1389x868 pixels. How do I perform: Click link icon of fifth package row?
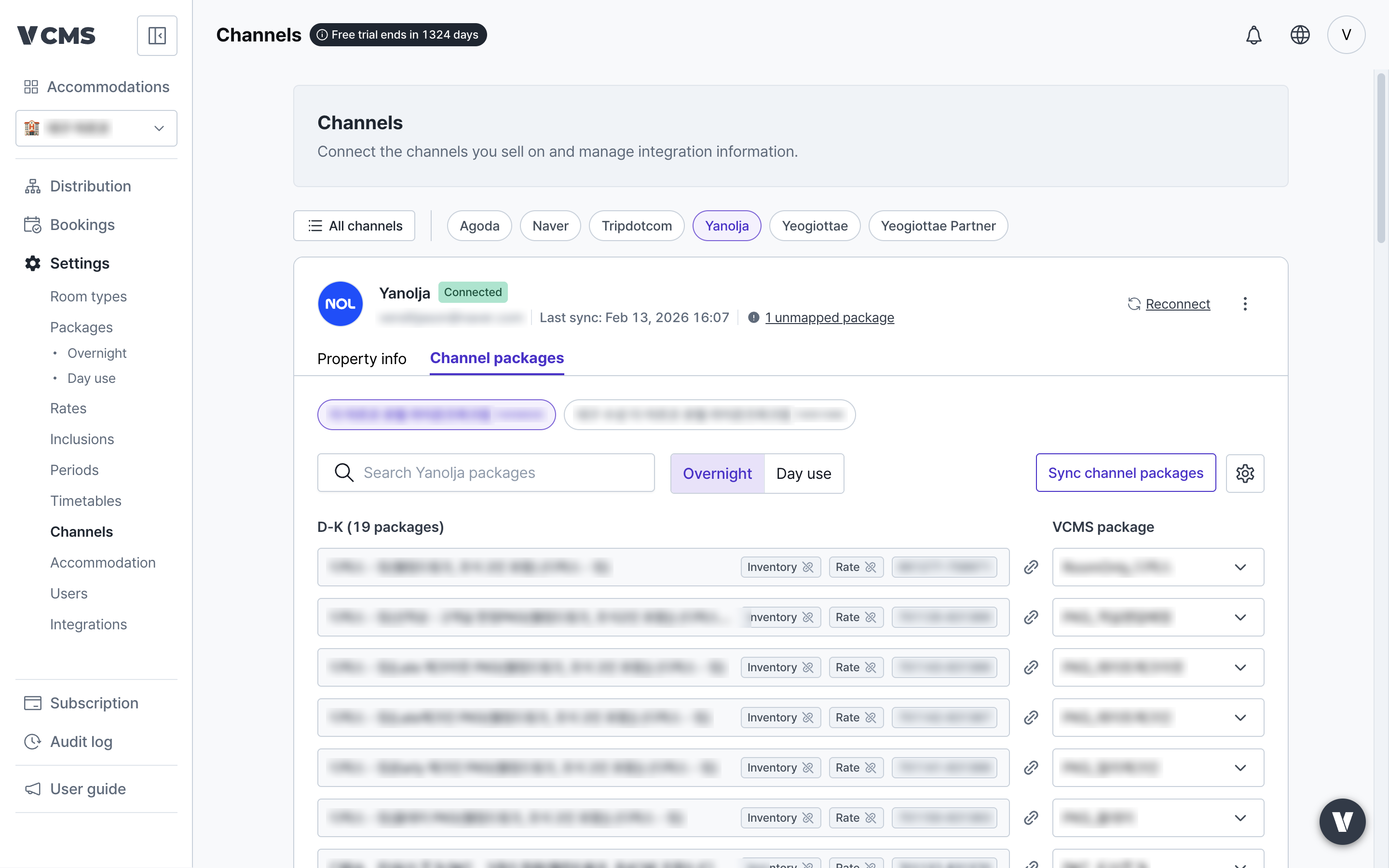pos(1031,768)
